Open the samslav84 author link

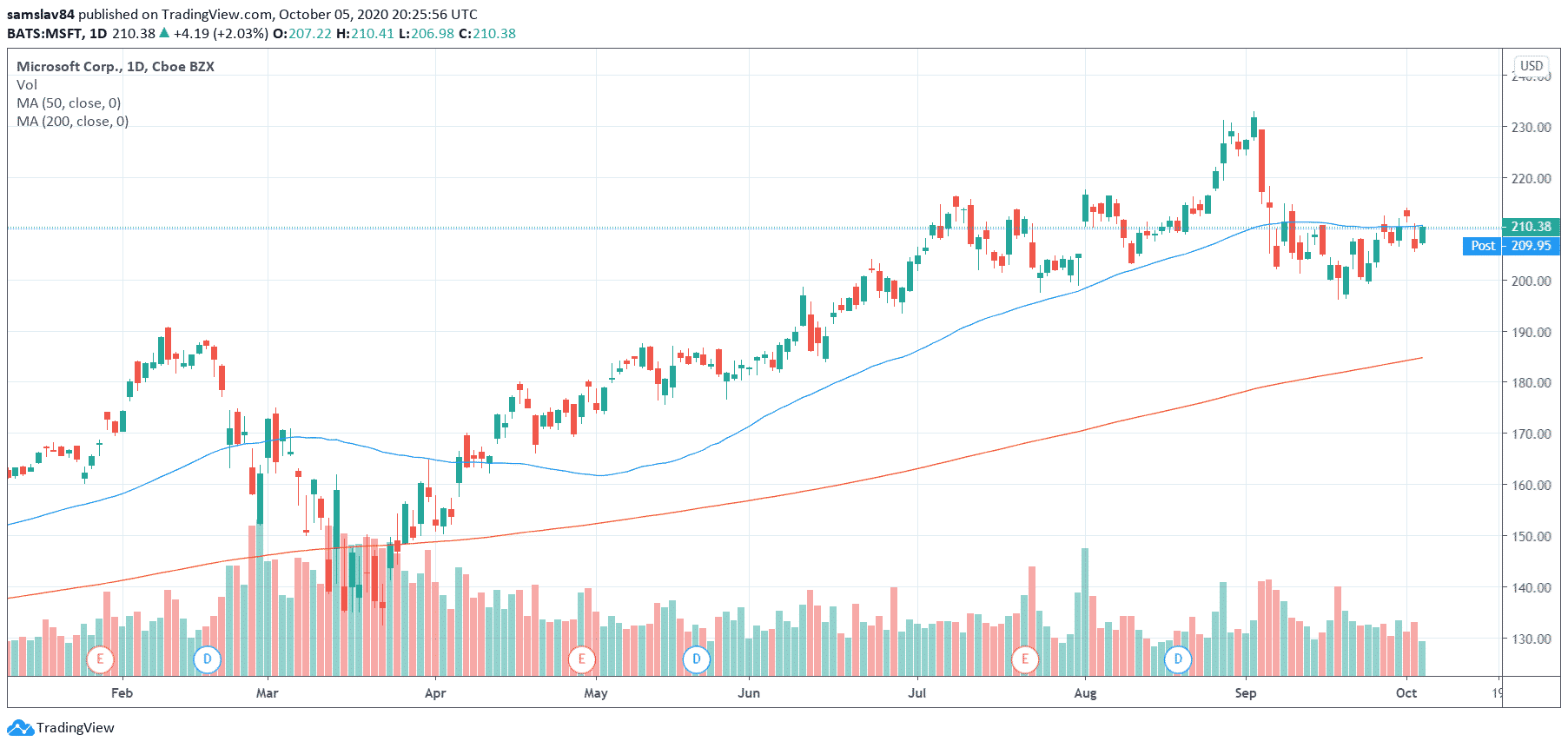pos(41,15)
